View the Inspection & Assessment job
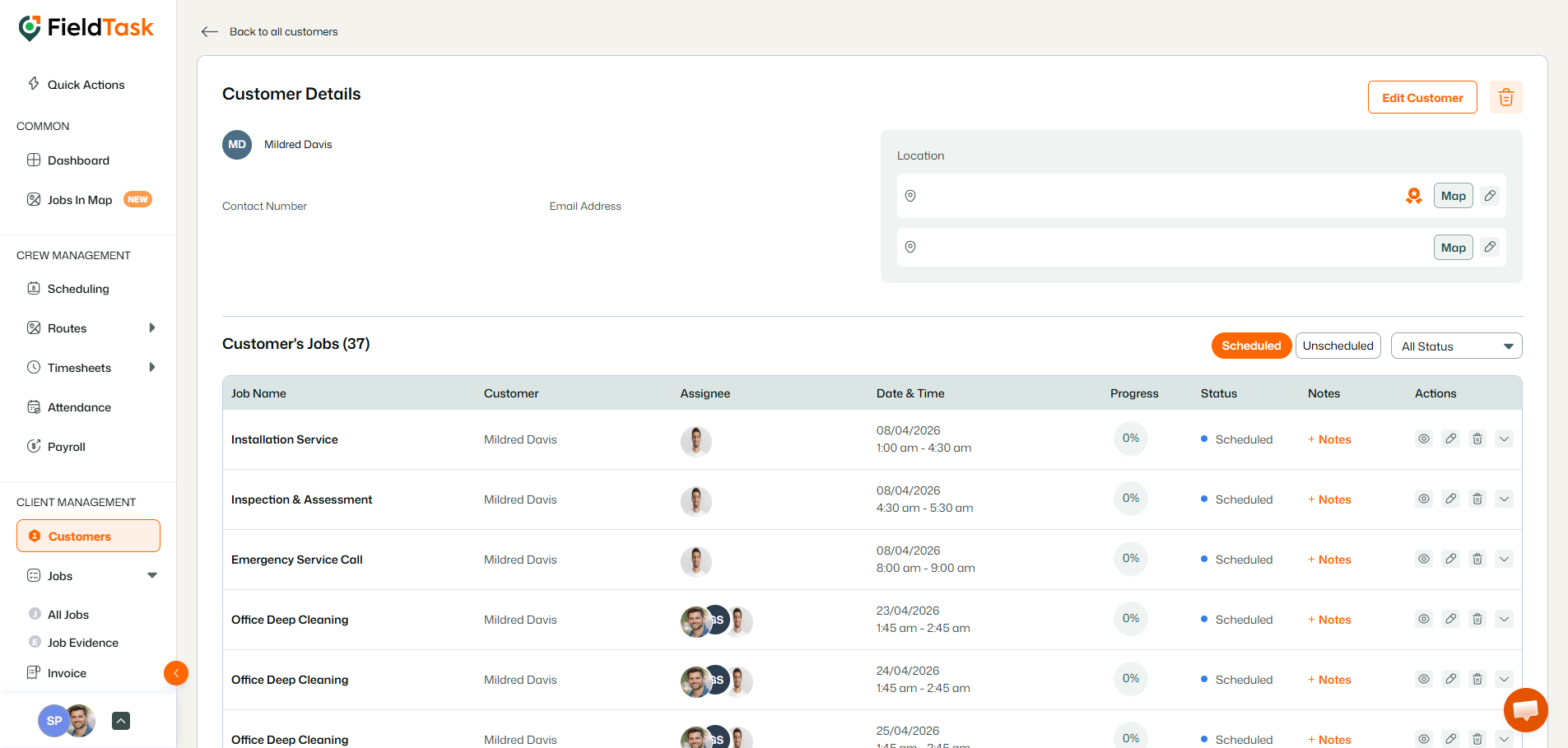The image size is (1568, 748). pos(1424,499)
